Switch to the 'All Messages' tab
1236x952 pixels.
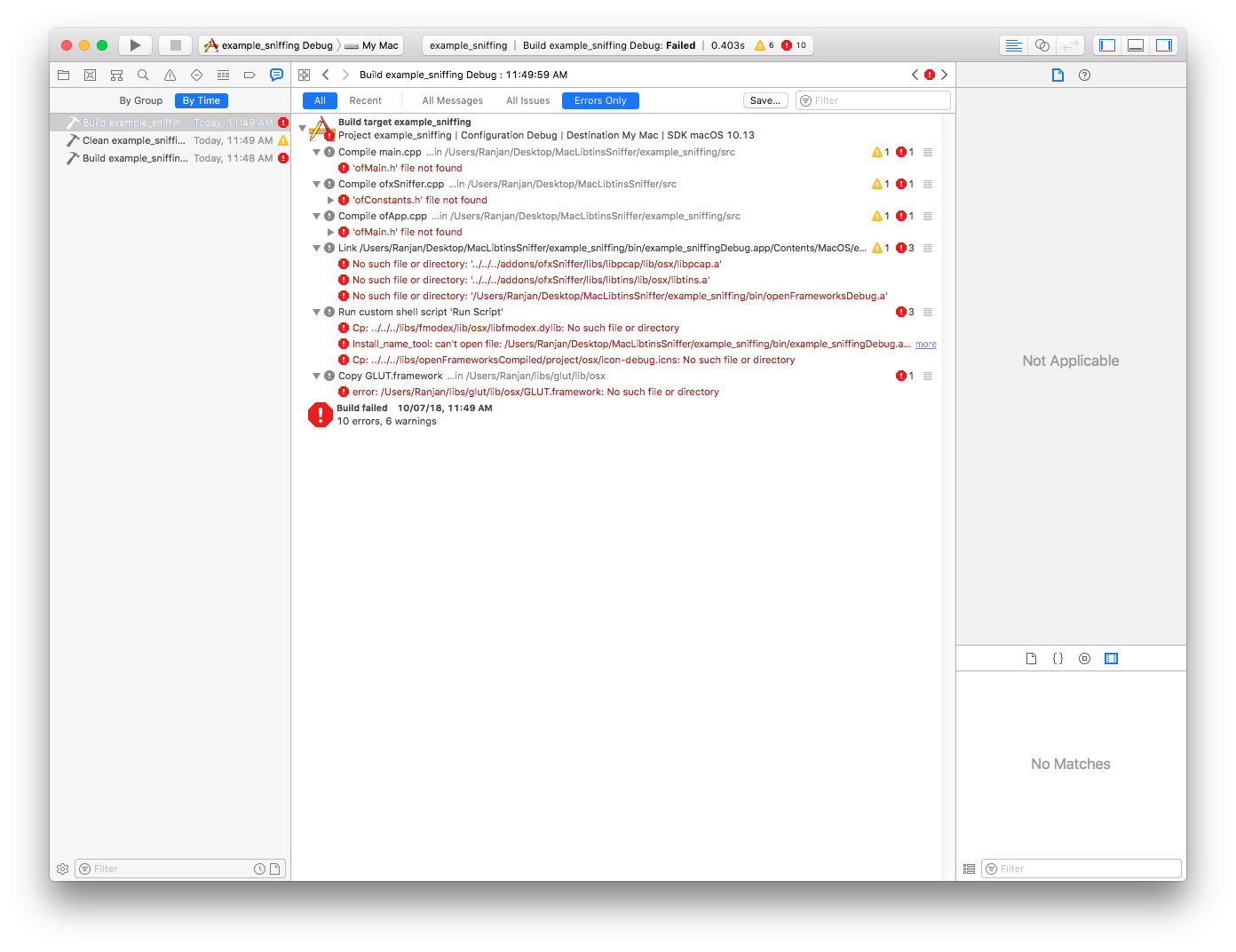pos(452,100)
